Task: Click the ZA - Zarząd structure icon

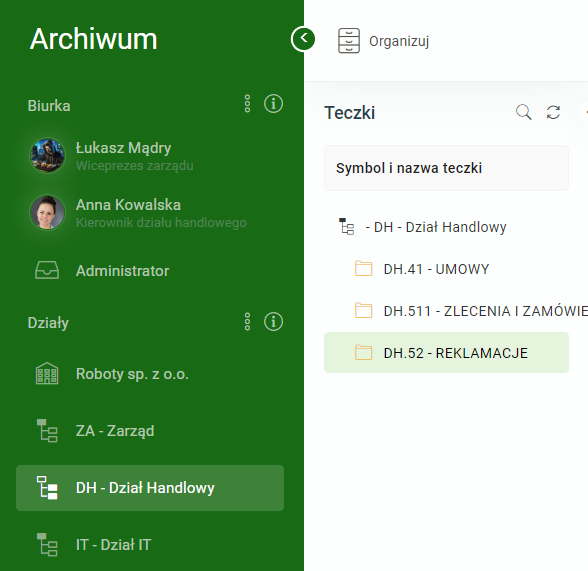Action: pos(47,431)
